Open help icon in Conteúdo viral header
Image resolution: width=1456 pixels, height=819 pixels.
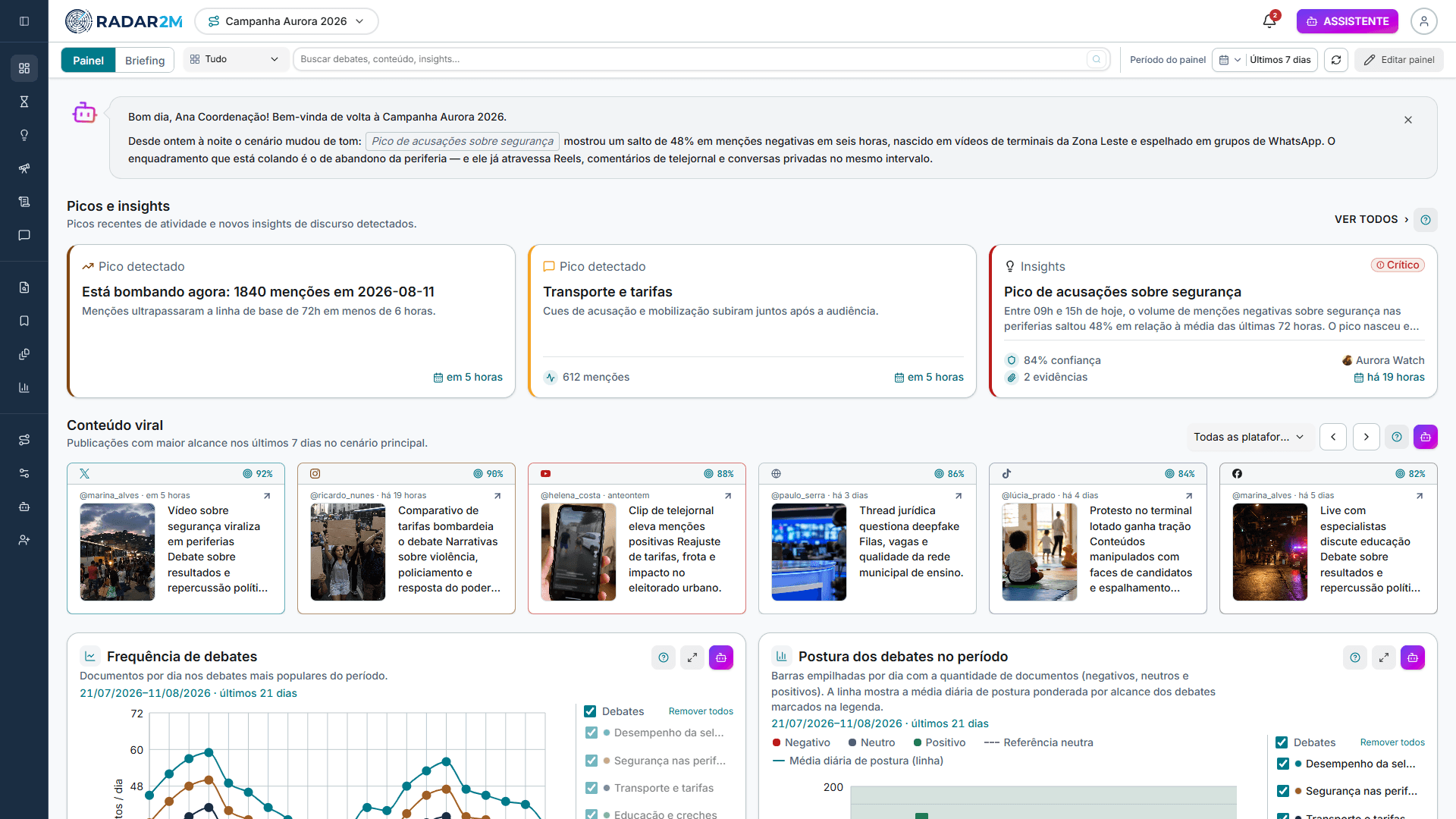[x=1397, y=437]
